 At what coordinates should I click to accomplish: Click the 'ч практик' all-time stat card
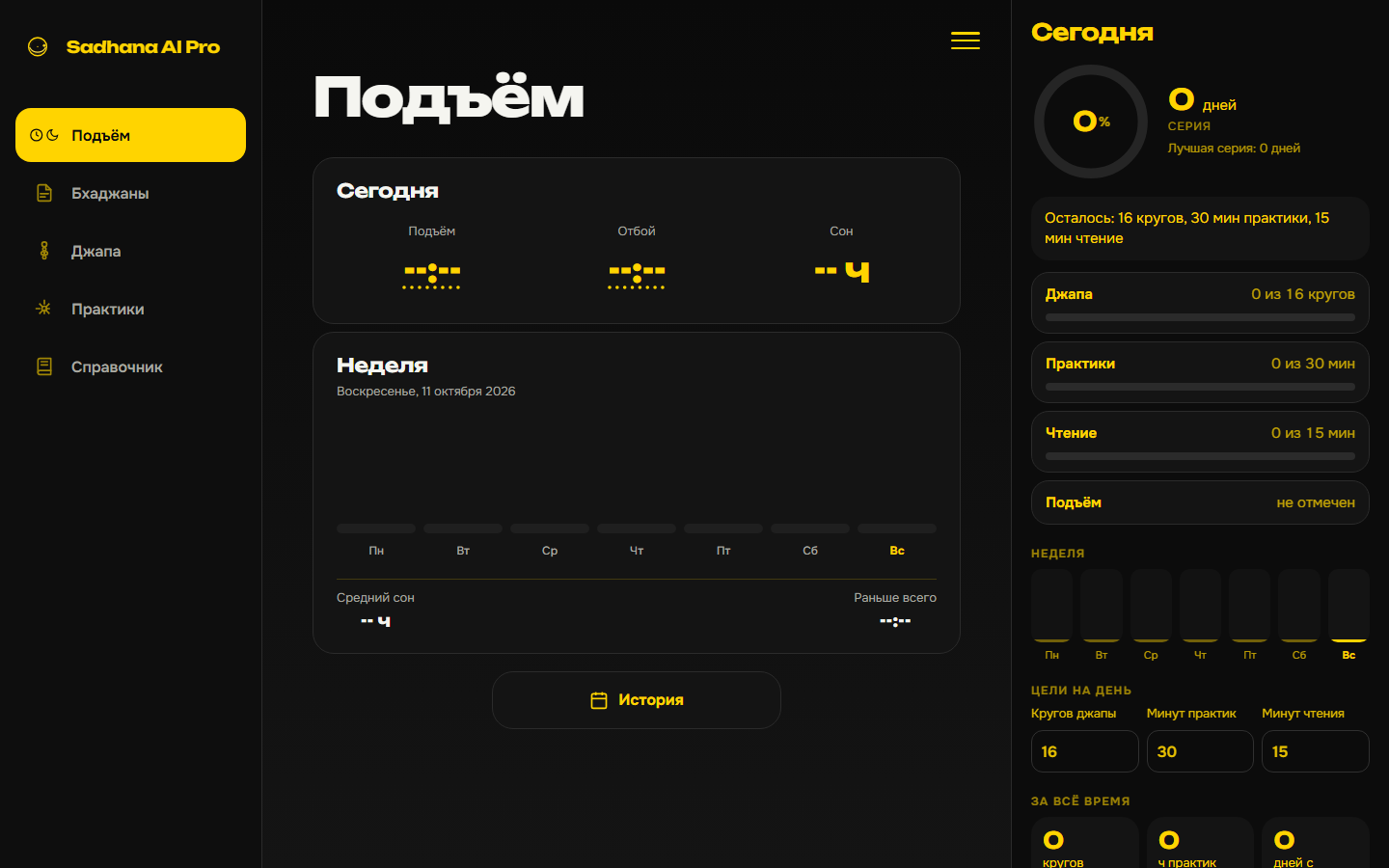[1200, 843]
